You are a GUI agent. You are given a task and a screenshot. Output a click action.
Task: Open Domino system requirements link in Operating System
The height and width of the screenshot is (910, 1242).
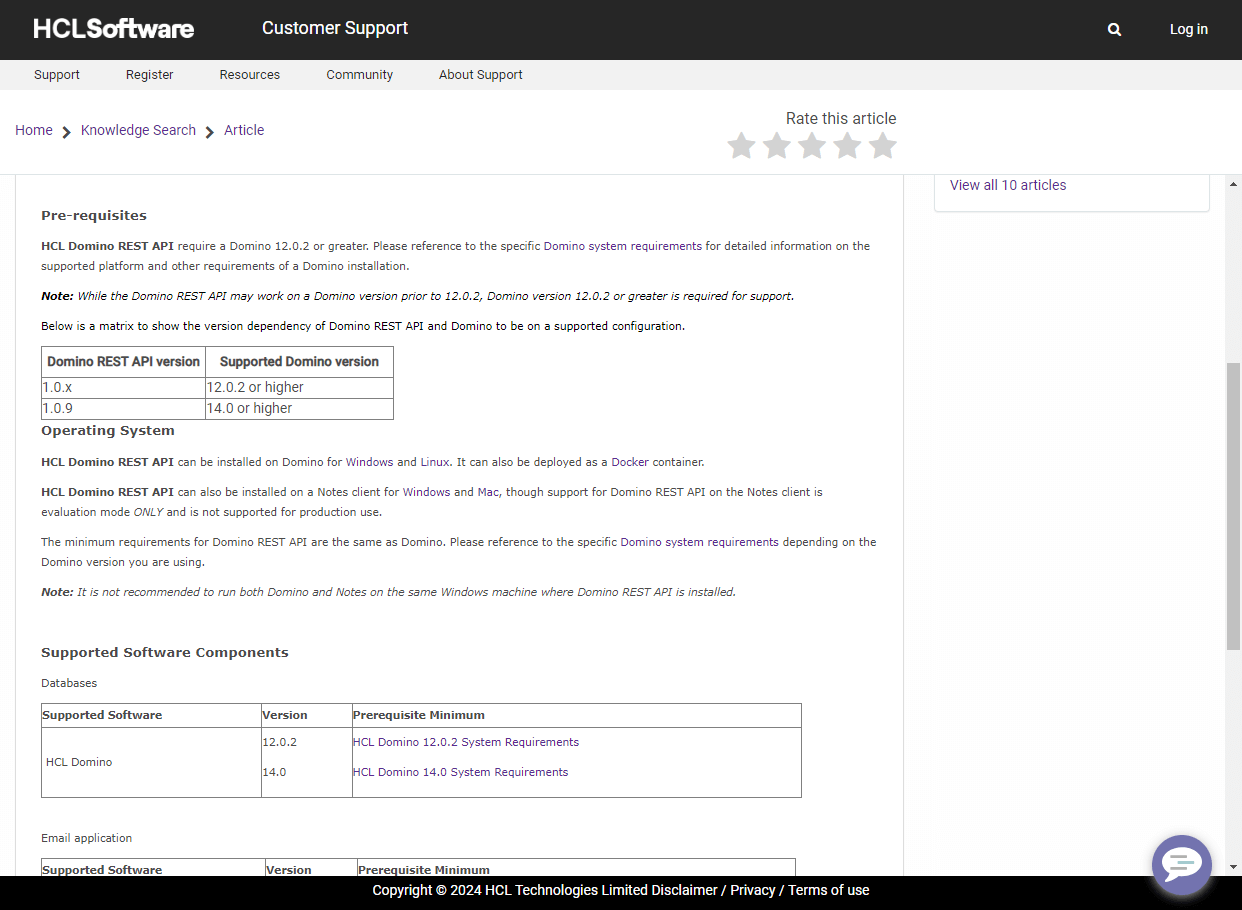700,542
